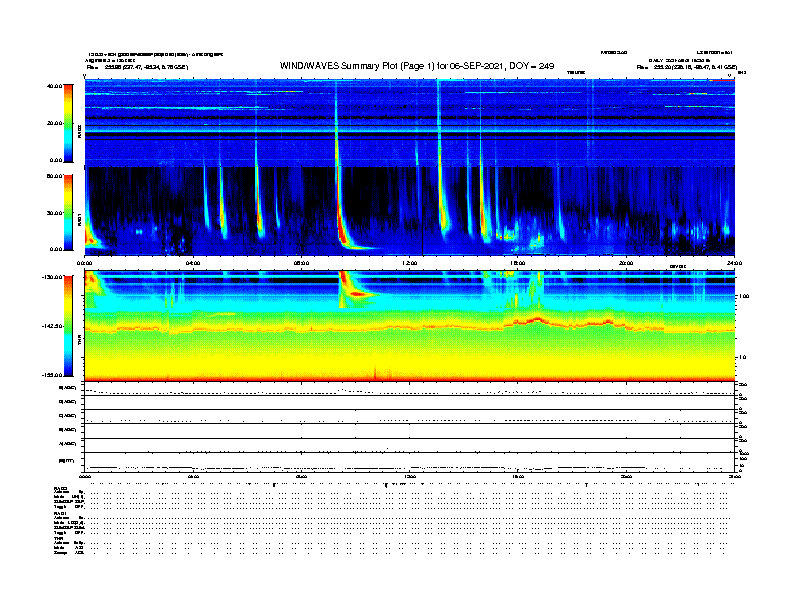Click the -130.00 color scale label
792x612 pixels.
pos(52,277)
